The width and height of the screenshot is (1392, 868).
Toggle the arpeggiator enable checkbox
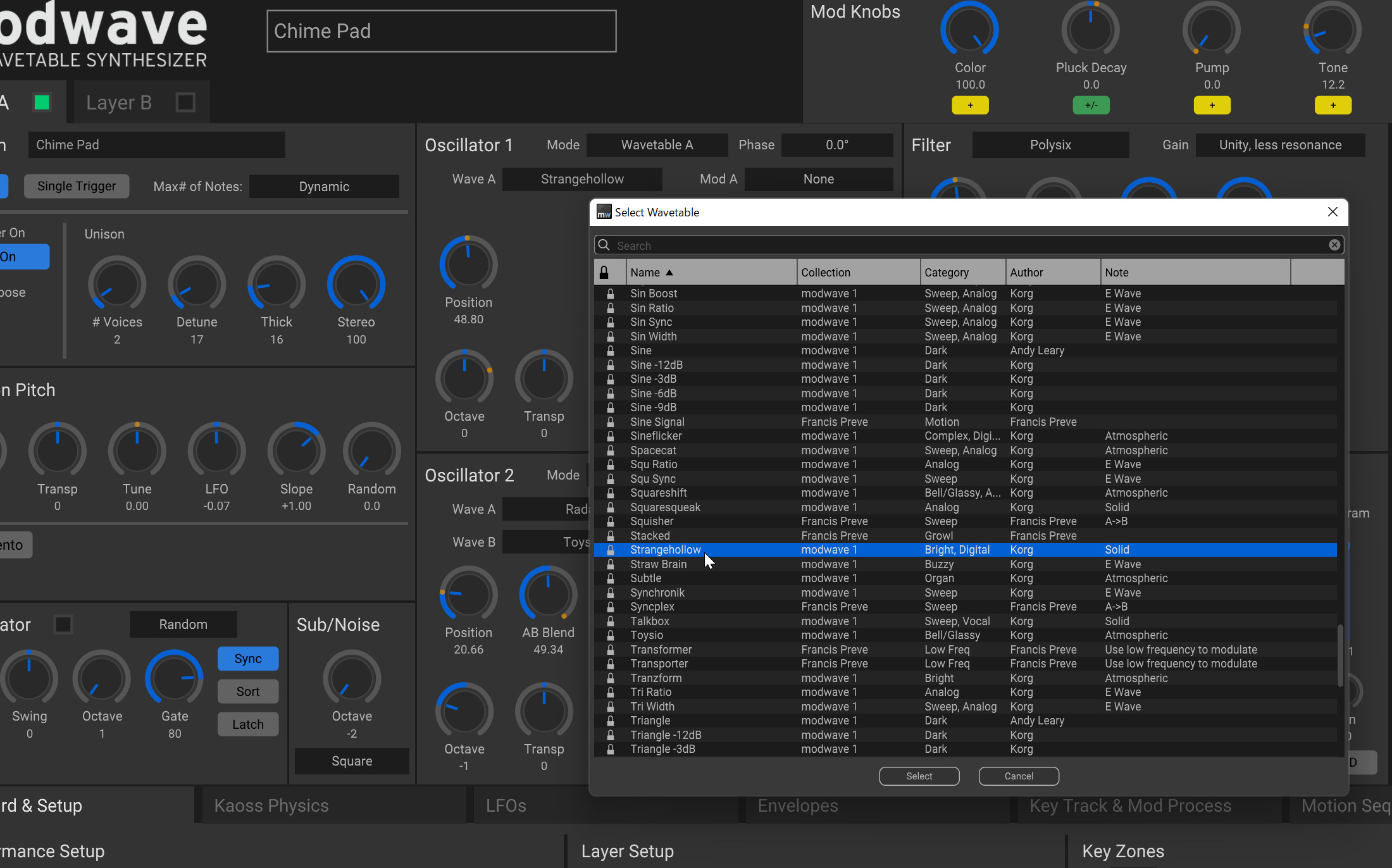[63, 624]
